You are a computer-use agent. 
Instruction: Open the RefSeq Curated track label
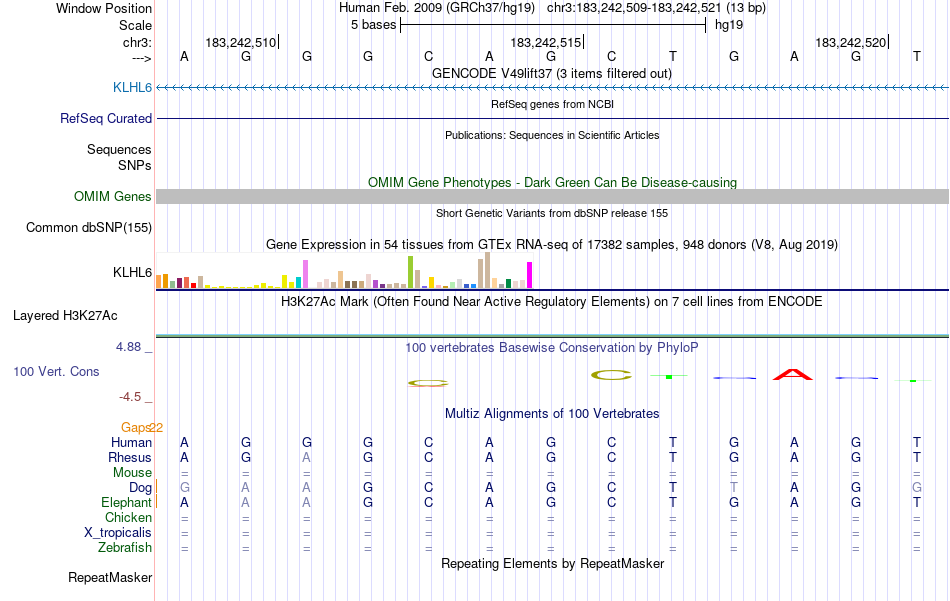105,118
